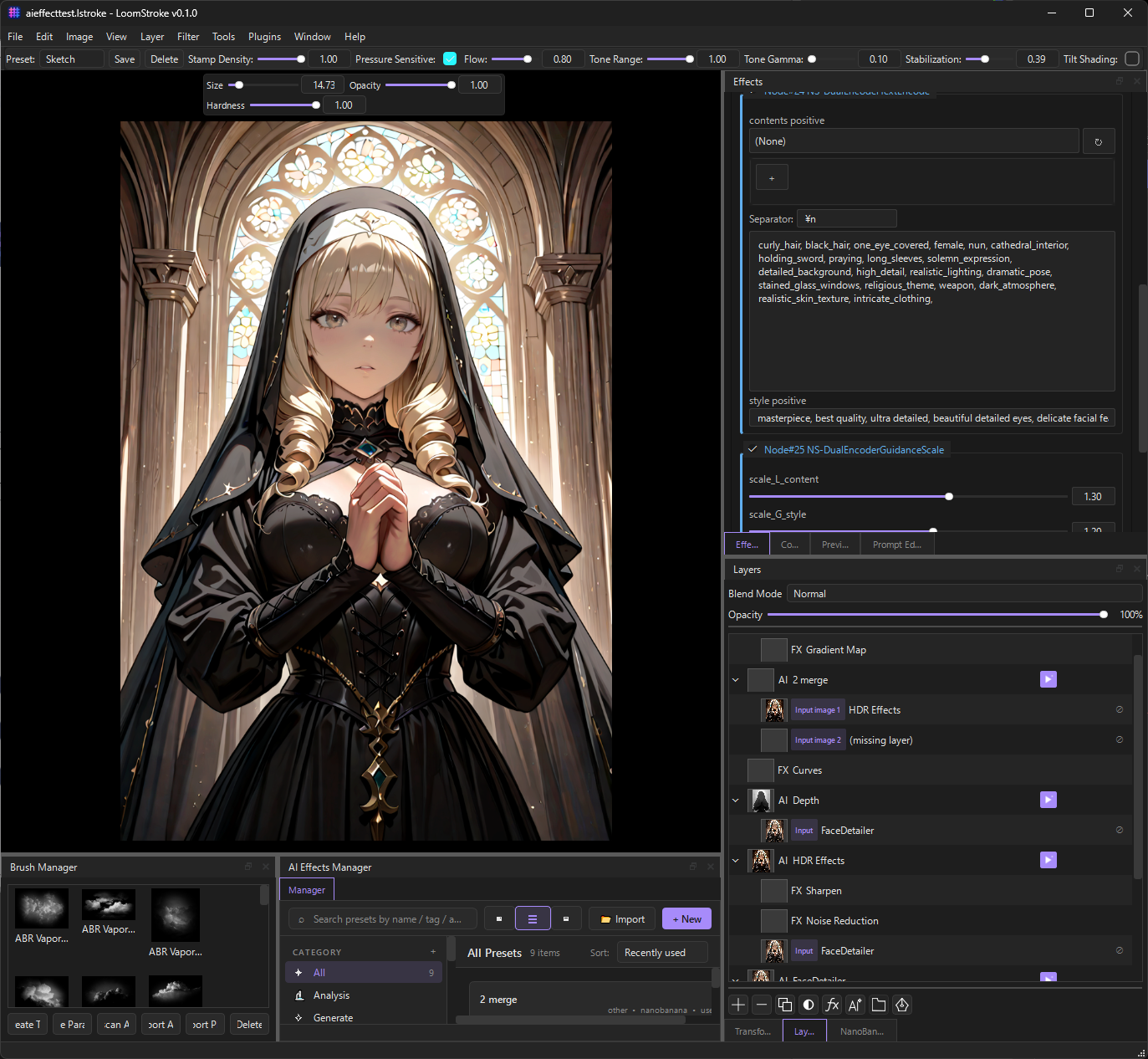Float the Effects panel
Image resolution: width=1148 pixels, height=1059 pixels.
(x=1120, y=81)
